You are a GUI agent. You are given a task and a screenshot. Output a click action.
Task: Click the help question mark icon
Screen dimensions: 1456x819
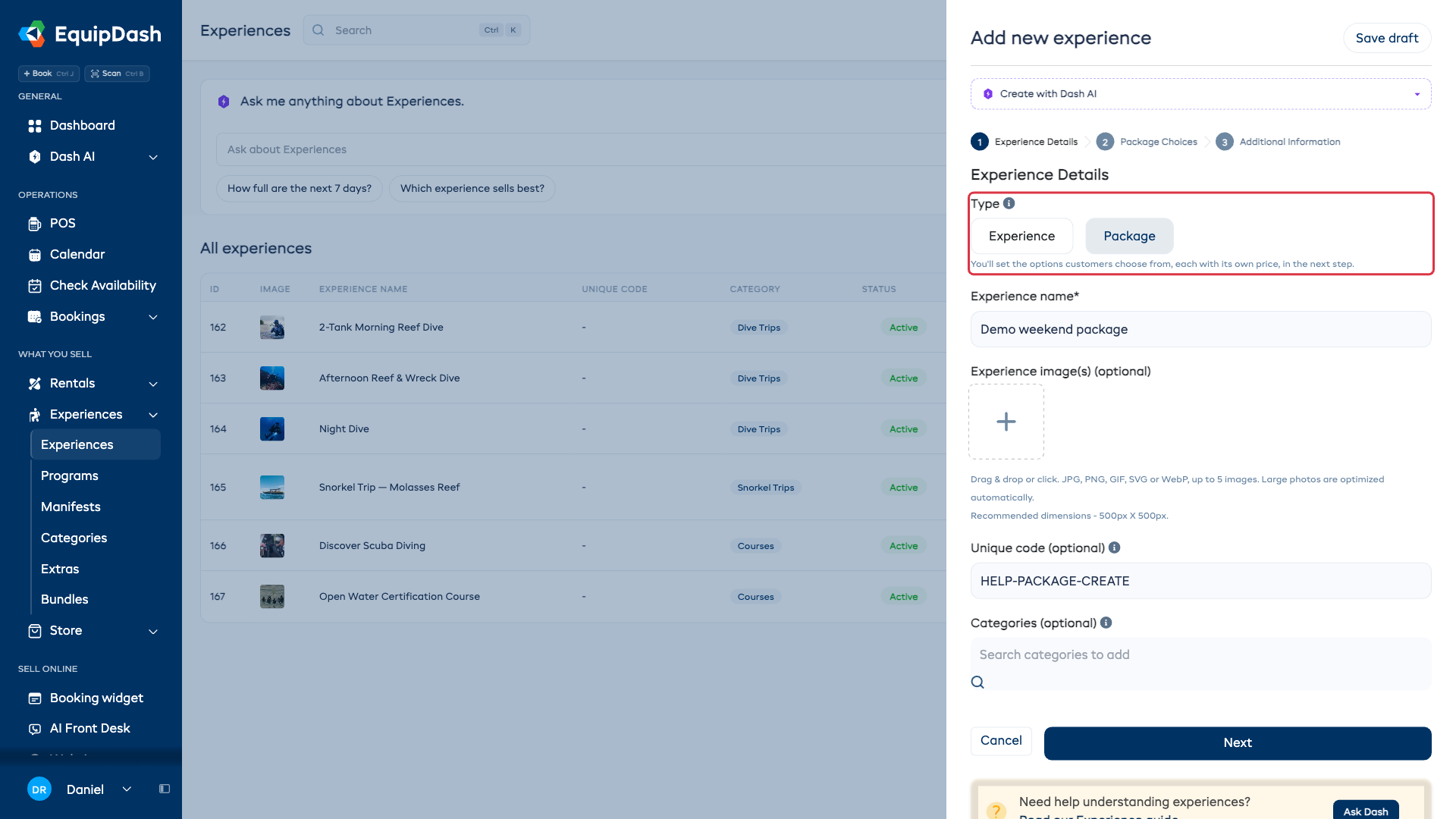click(996, 811)
